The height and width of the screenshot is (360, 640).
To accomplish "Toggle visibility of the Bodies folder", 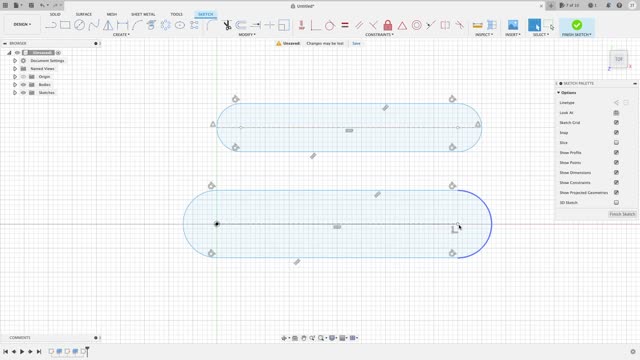I will (x=23, y=84).
